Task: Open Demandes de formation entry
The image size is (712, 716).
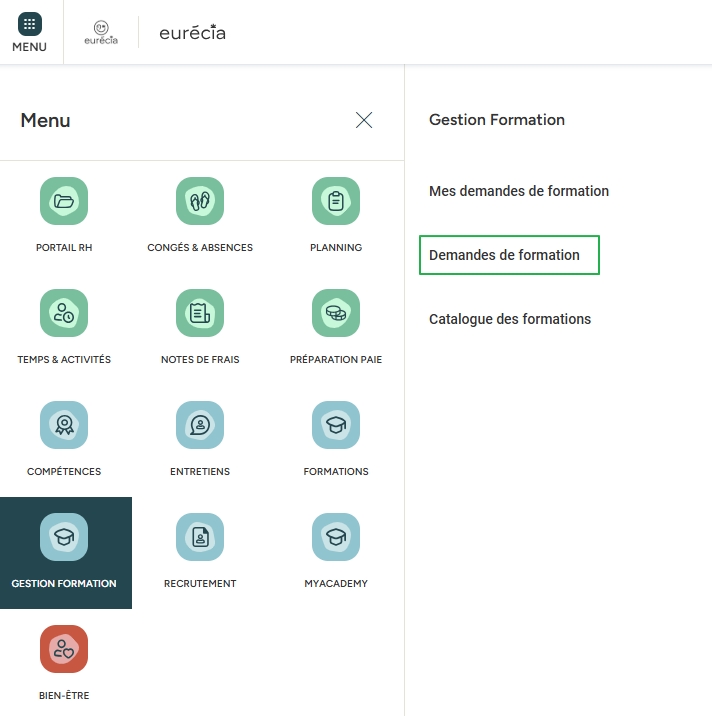Action: tap(509, 255)
